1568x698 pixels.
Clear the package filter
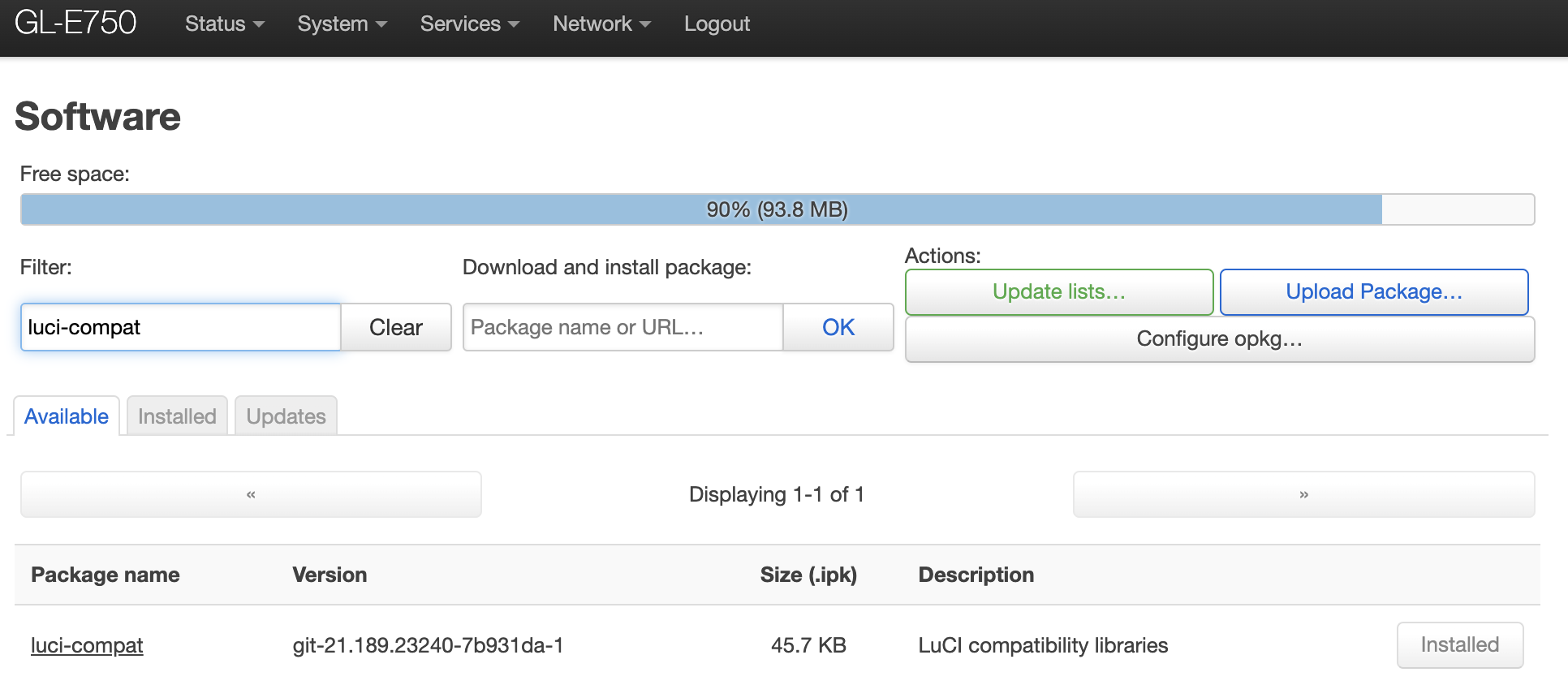396,327
